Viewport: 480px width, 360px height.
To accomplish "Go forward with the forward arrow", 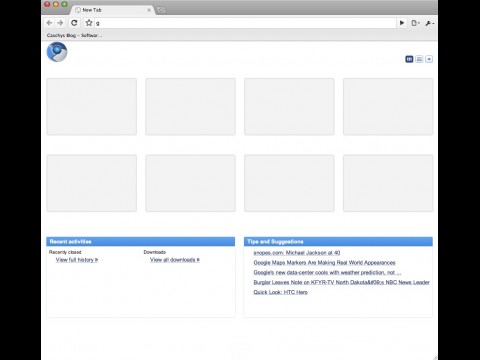I will pos(60,23).
